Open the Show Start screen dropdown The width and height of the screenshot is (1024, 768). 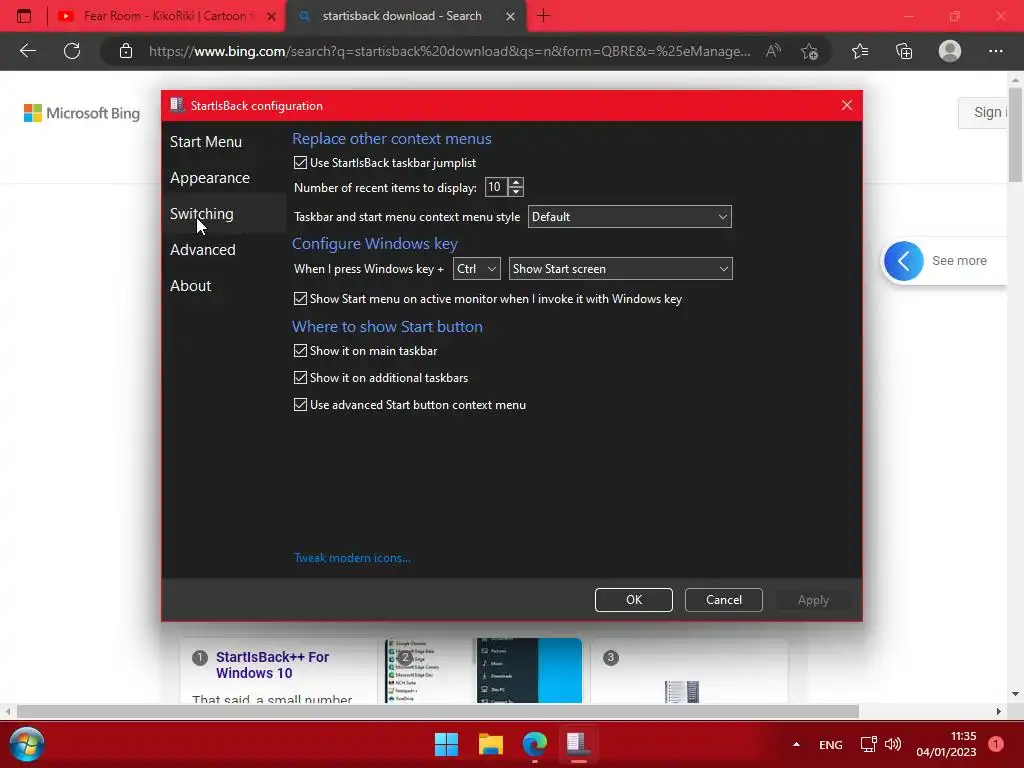pos(620,268)
